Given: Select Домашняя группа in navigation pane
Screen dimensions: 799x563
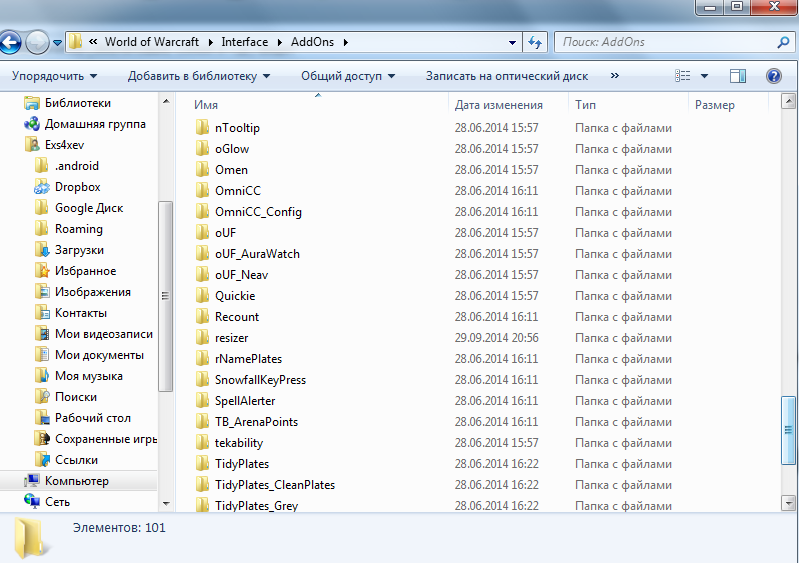Looking at the screenshot, I should (x=85, y=124).
